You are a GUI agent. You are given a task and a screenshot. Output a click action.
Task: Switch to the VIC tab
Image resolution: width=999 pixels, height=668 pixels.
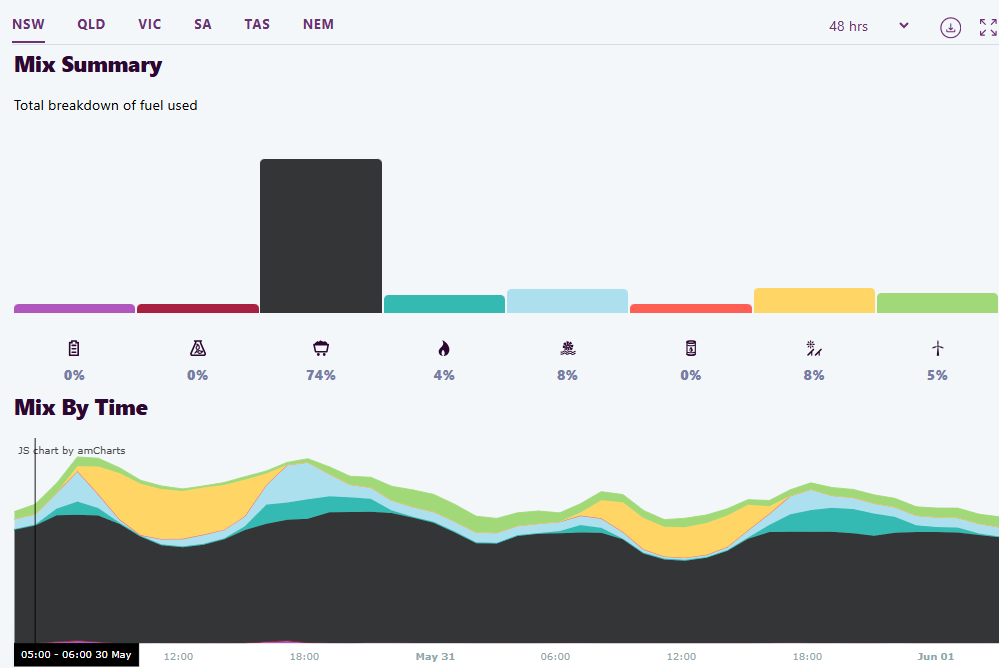[x=149, y=24]
